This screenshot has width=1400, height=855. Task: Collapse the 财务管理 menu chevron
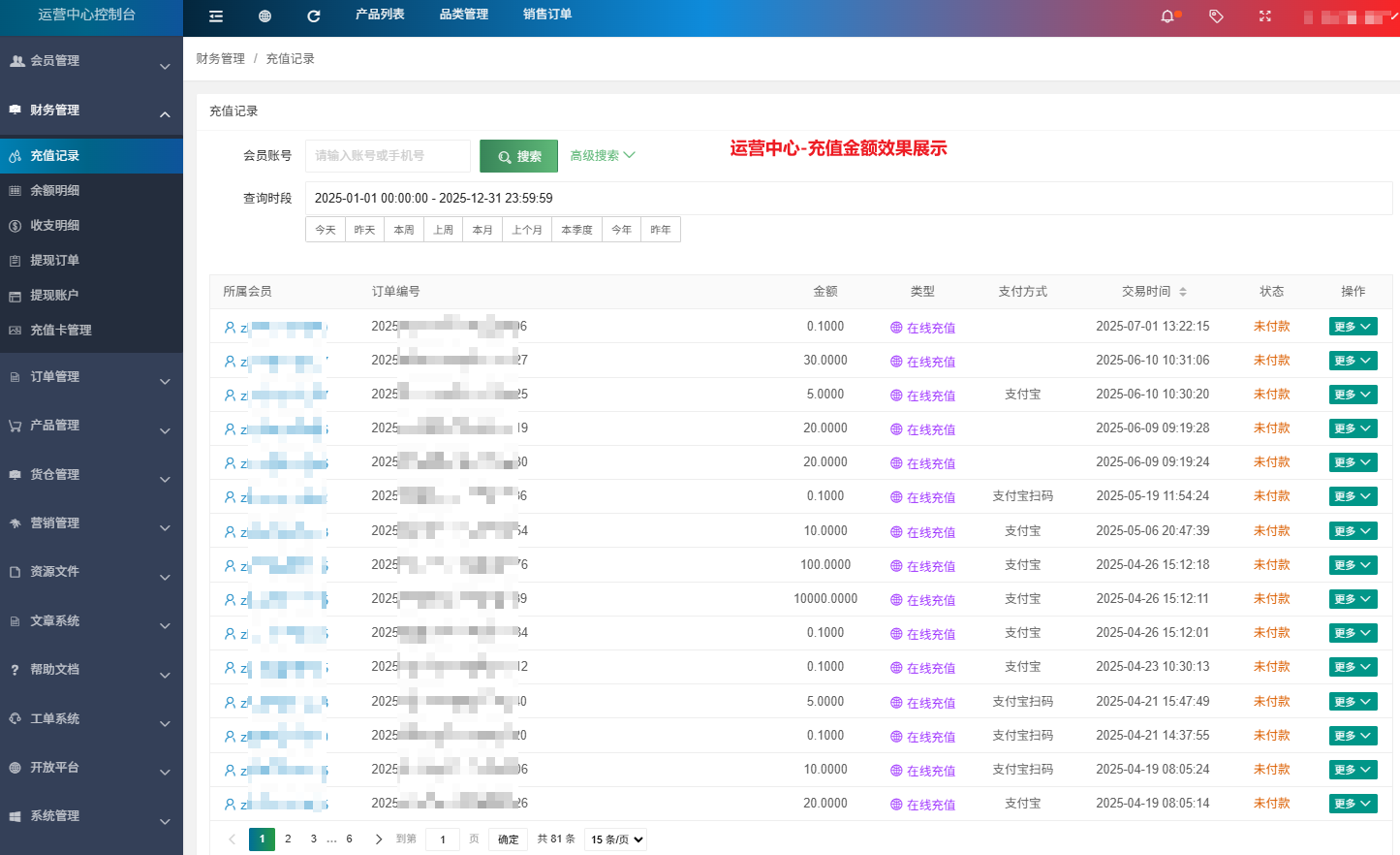(165, 114)
